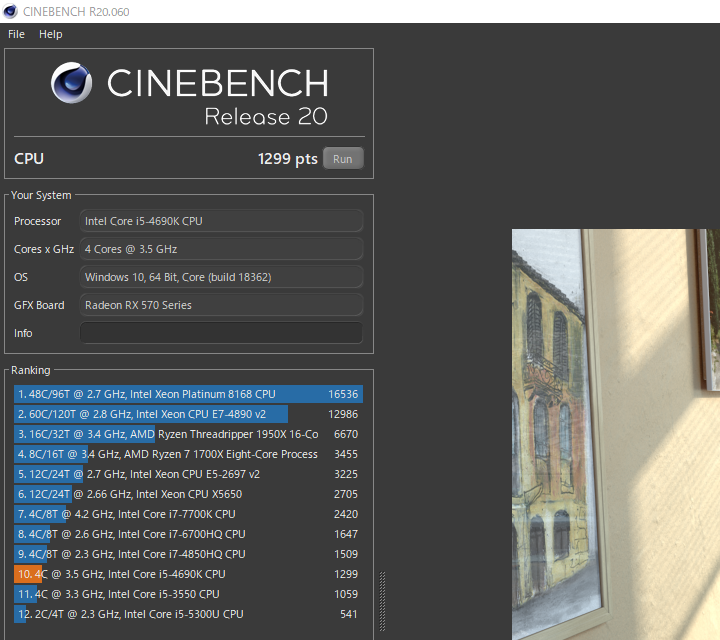The width and height of the screenshot is (720, 640).
Task: Click the panel splitter grip beside ranking
Action: [382, 601]
